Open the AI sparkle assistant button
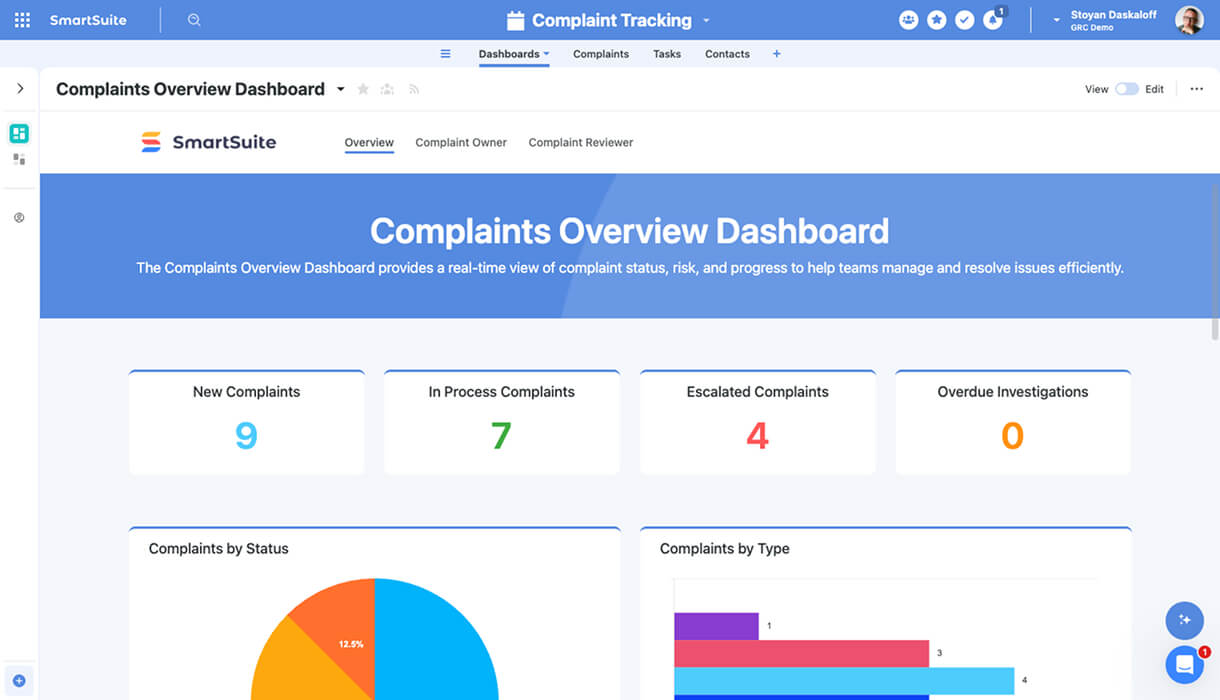This screenshot has width=1220, height=700. 1185,620
